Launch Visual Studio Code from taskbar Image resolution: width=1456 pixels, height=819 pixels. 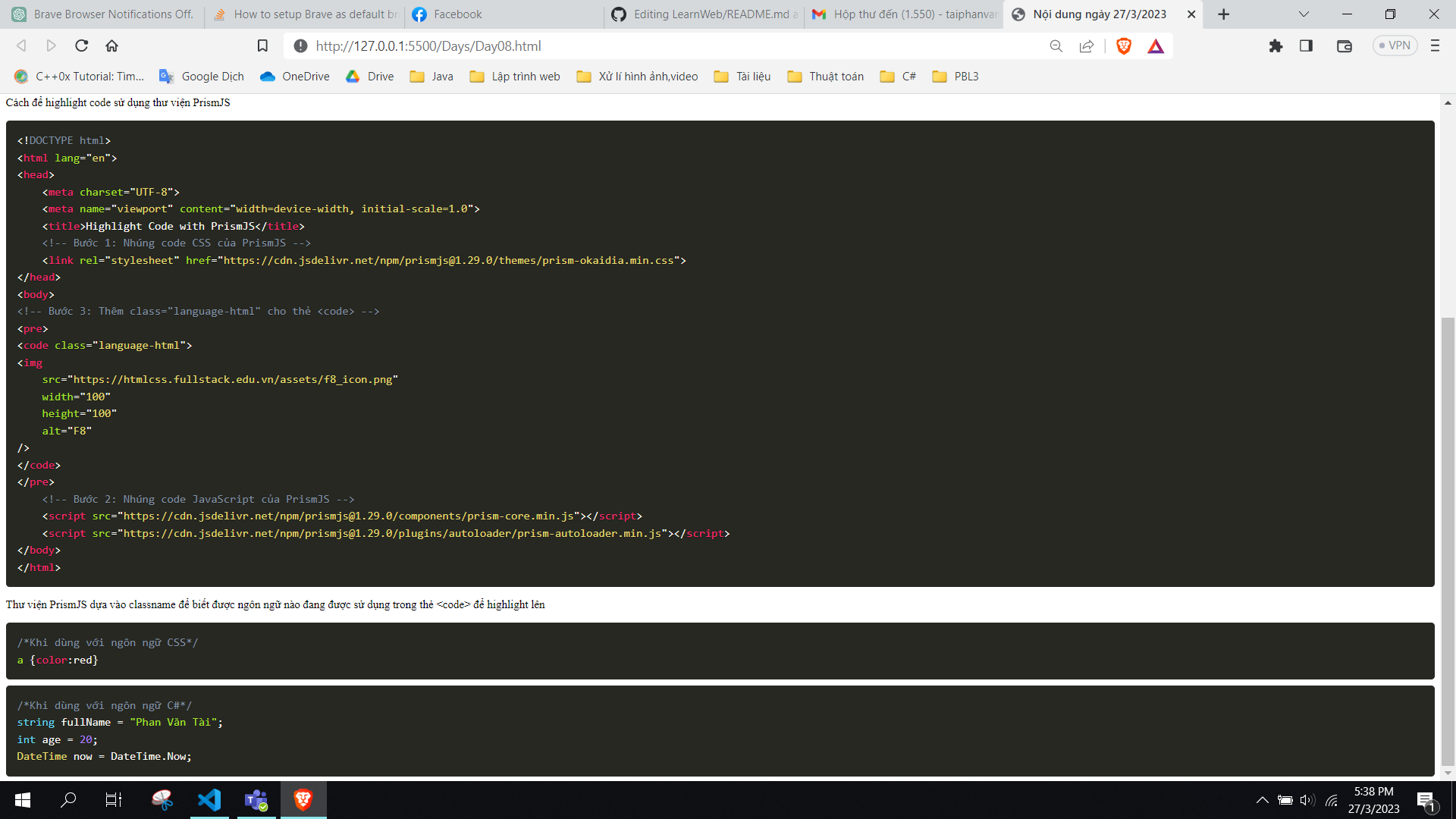tap(209, 799)
